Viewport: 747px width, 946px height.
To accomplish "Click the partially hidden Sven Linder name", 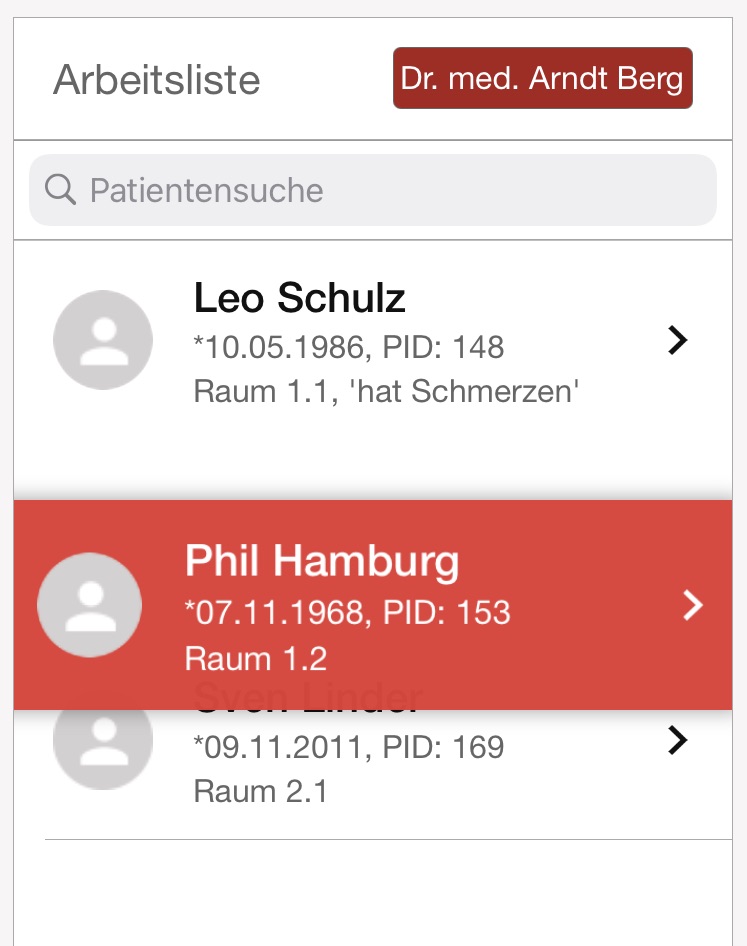I will (x=308, y=713).
